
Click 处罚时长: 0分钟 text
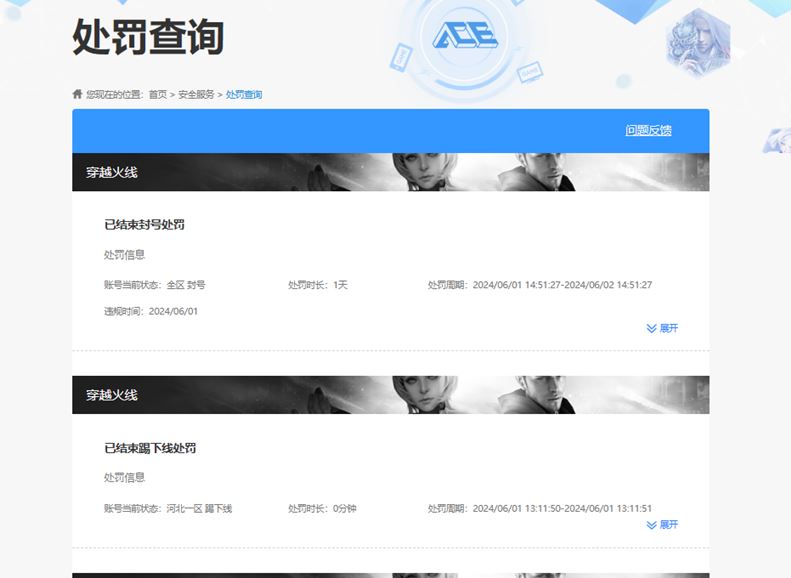click(x=322, y=508)
